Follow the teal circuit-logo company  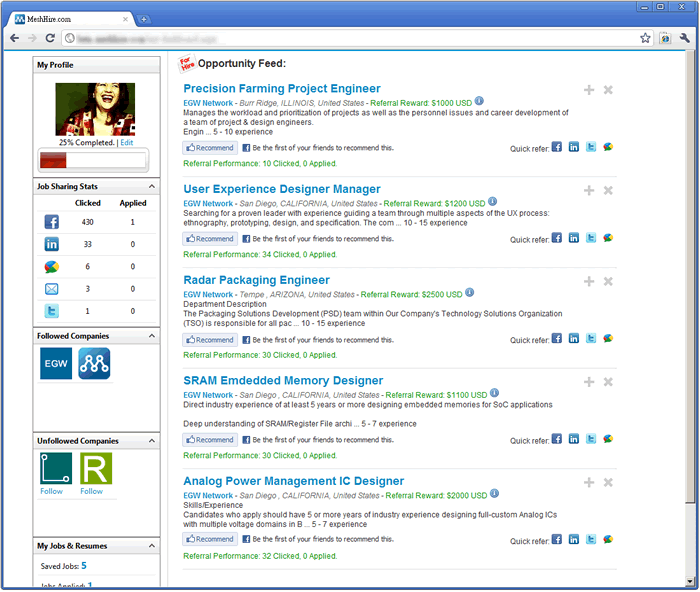click(x=51, y=491)
